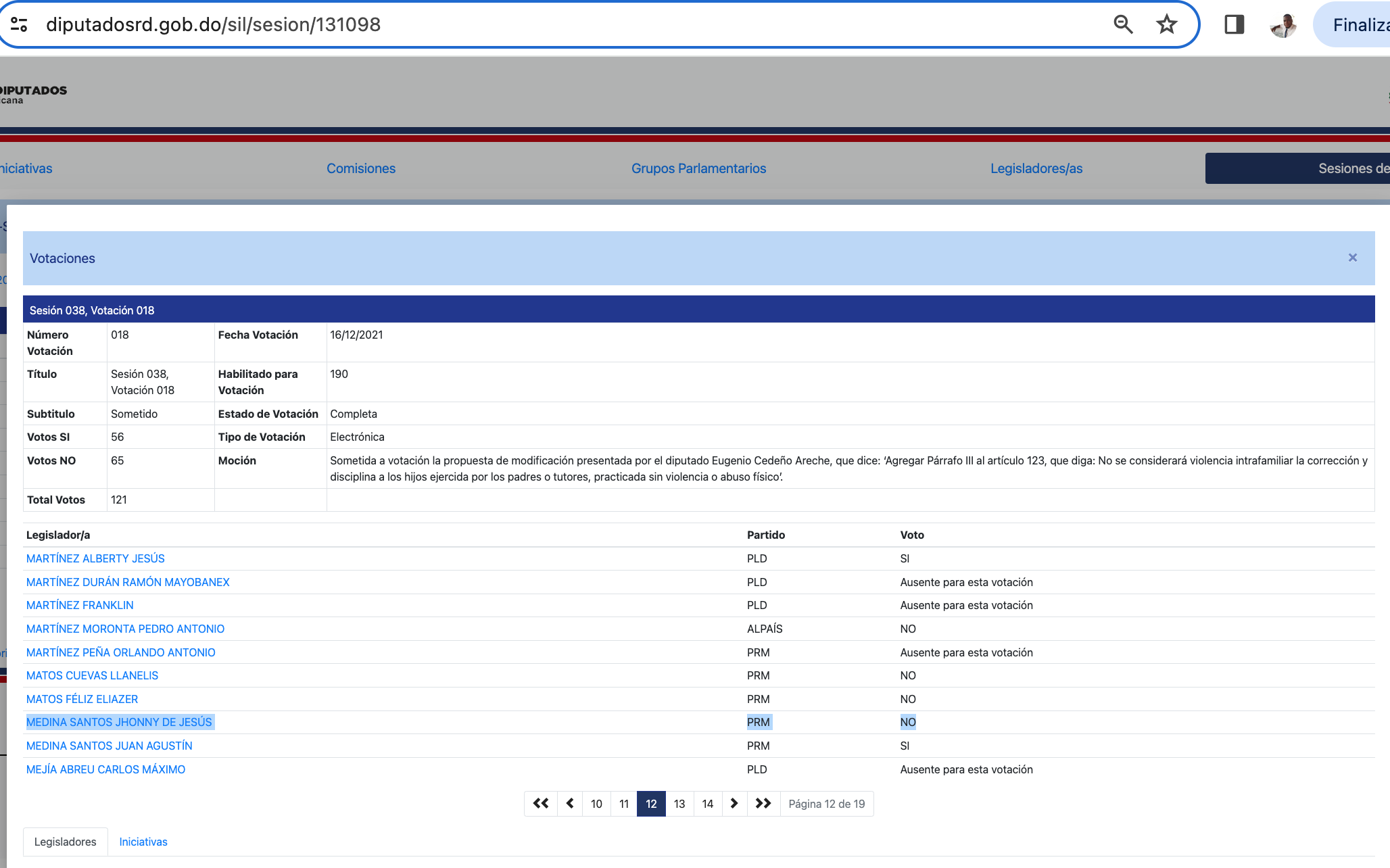Click 'Ausente' vote for Mejía Abreu
The image size is (1390, 868).
[x=966, y=769]
